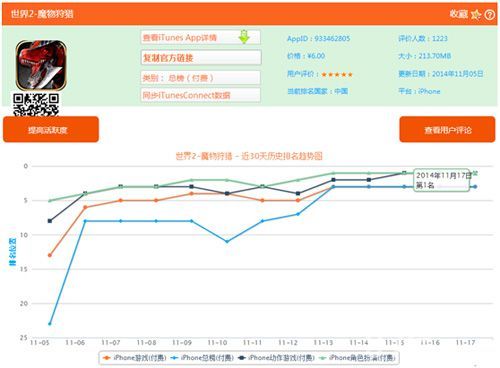500x368 pixels.
Task: Click the QR code image
Action: pyautogui.click(x=36, y=104)
